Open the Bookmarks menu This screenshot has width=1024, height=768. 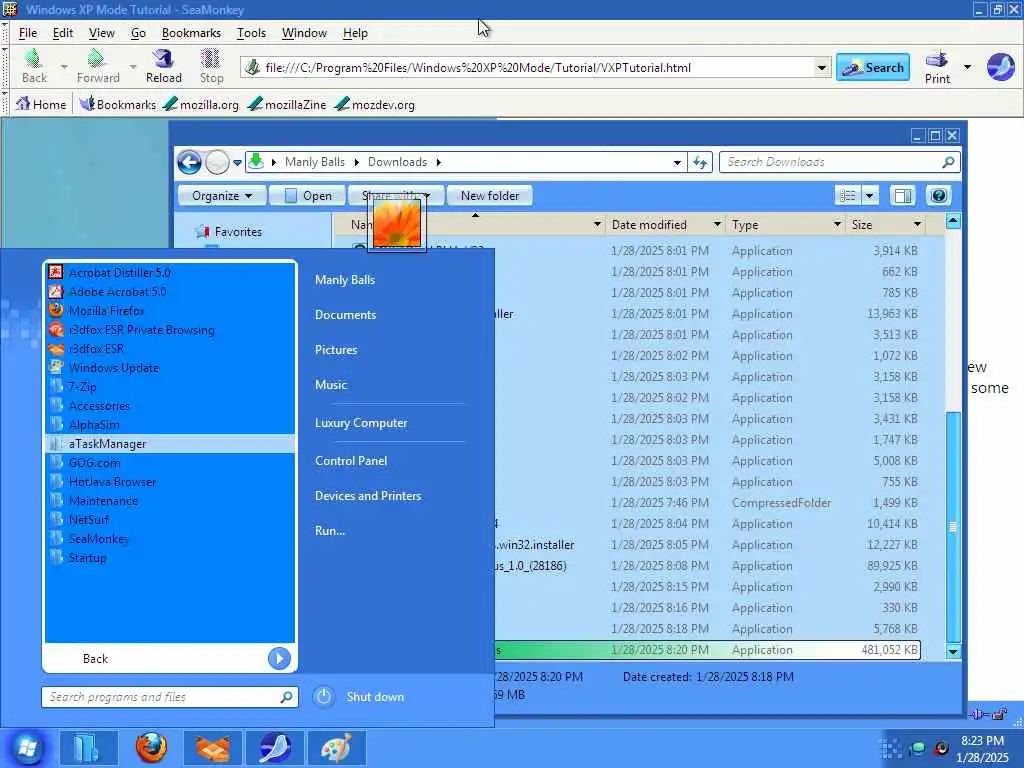(x=191, y=33)
